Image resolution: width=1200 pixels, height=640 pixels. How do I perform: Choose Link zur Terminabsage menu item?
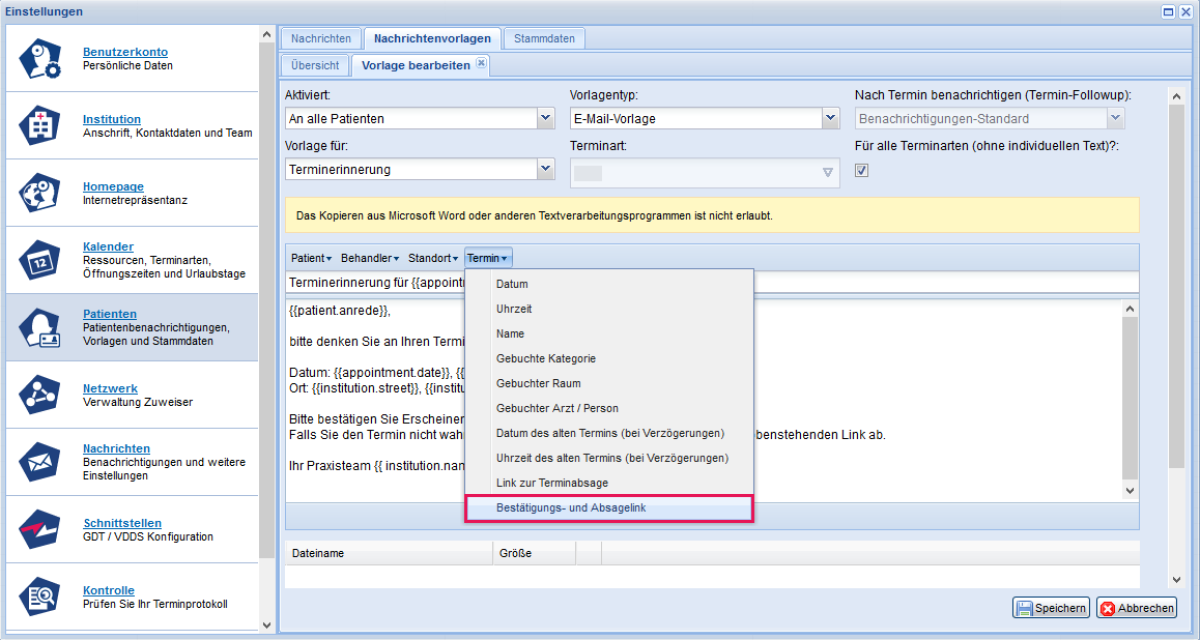551,484
